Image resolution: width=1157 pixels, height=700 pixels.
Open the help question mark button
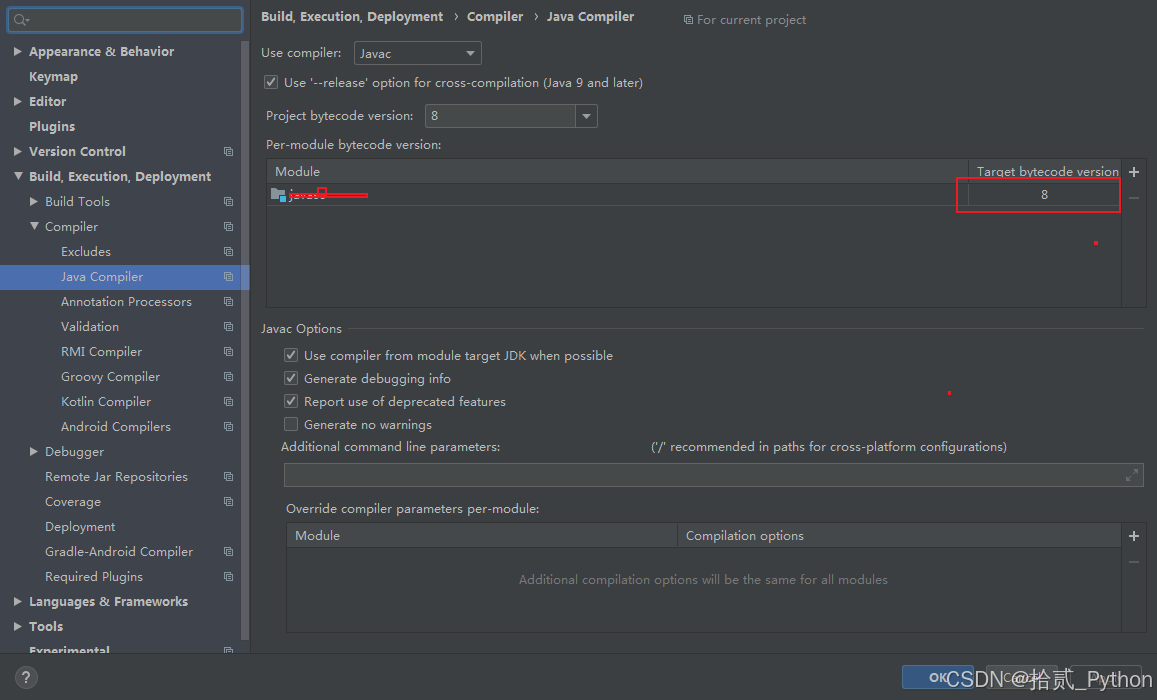point(26,677)
